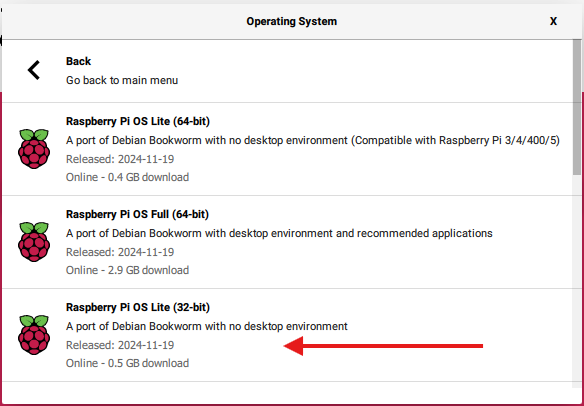Click the raspberry icon for OS Full (64-bit)
584x406 pixels.
click(x=34, y=242)
